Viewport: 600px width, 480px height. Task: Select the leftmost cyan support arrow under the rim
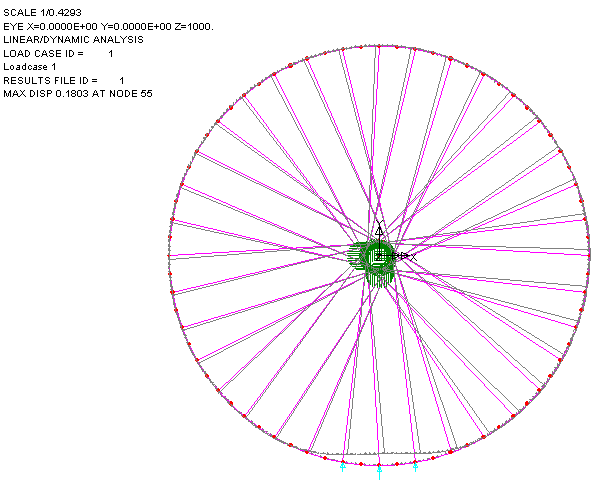pos(343,466)
